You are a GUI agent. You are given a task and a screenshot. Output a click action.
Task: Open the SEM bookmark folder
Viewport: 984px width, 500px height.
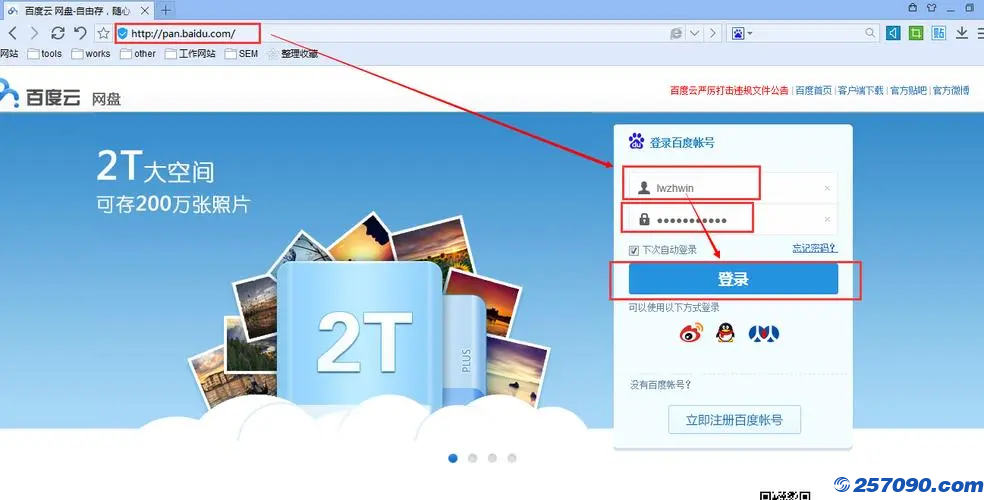coord(242,54)
